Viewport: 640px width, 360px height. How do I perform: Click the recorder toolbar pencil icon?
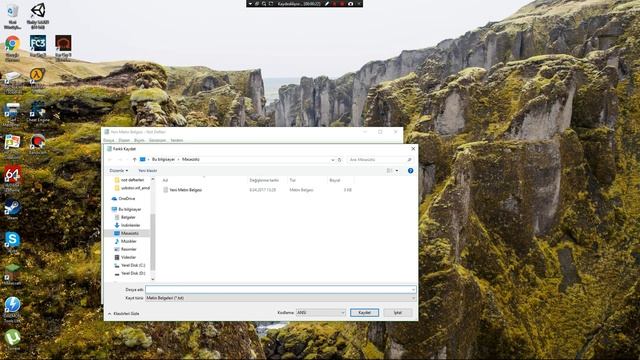327,4
